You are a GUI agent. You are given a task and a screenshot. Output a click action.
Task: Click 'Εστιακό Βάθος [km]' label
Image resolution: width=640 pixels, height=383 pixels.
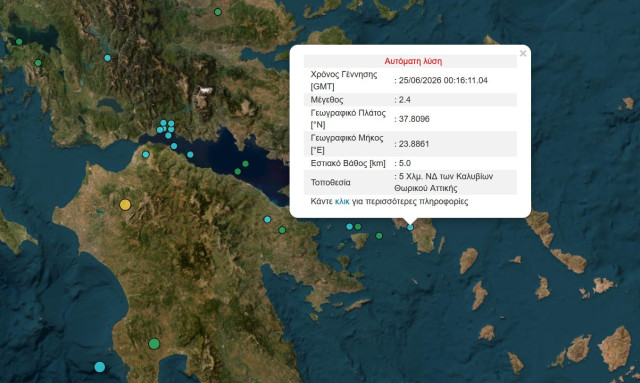point(348,163)
